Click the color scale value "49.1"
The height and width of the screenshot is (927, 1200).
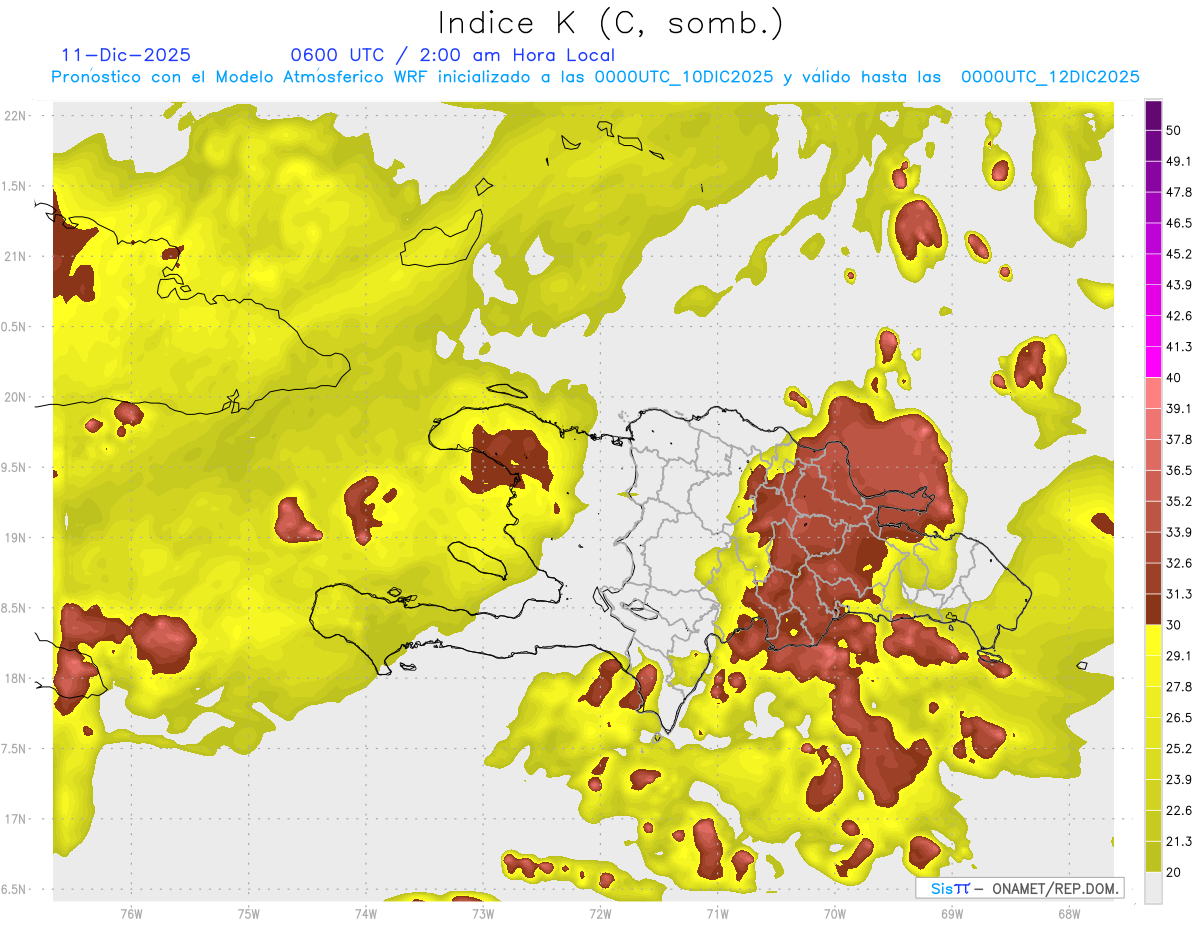(1179, 160)
